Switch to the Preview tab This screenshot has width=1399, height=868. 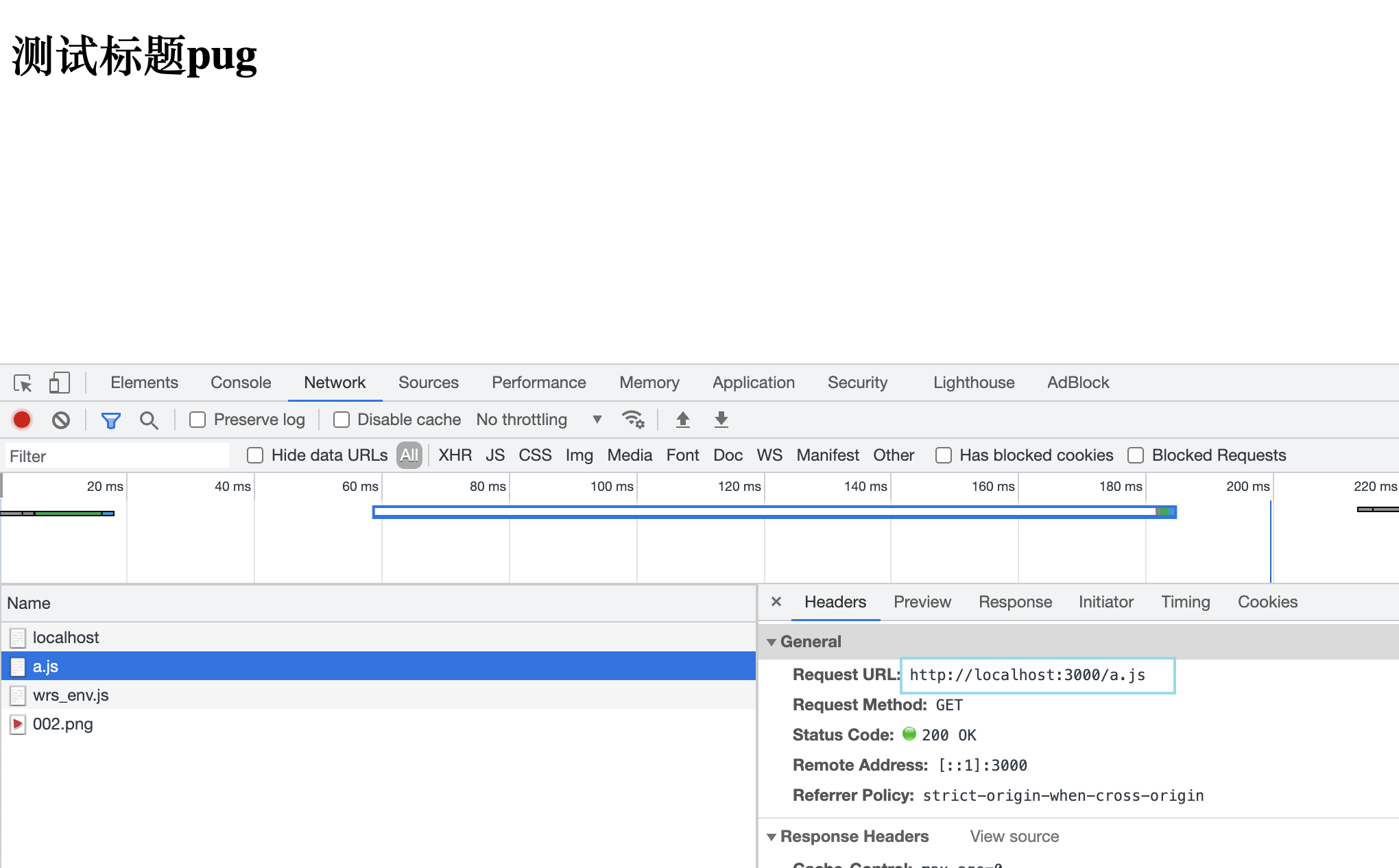921,601
